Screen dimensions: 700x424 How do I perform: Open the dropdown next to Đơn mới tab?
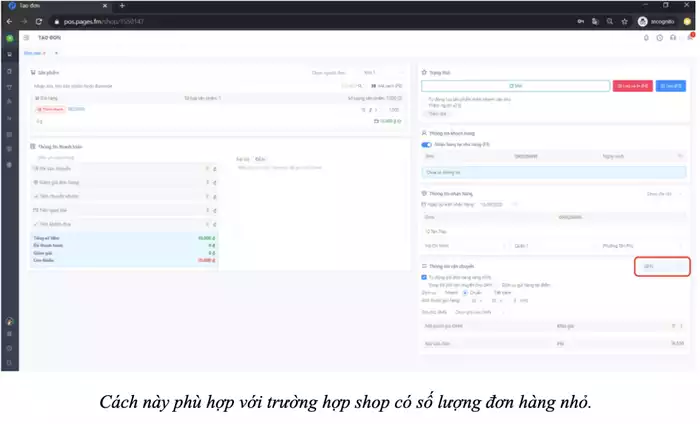tap(56, 53)
